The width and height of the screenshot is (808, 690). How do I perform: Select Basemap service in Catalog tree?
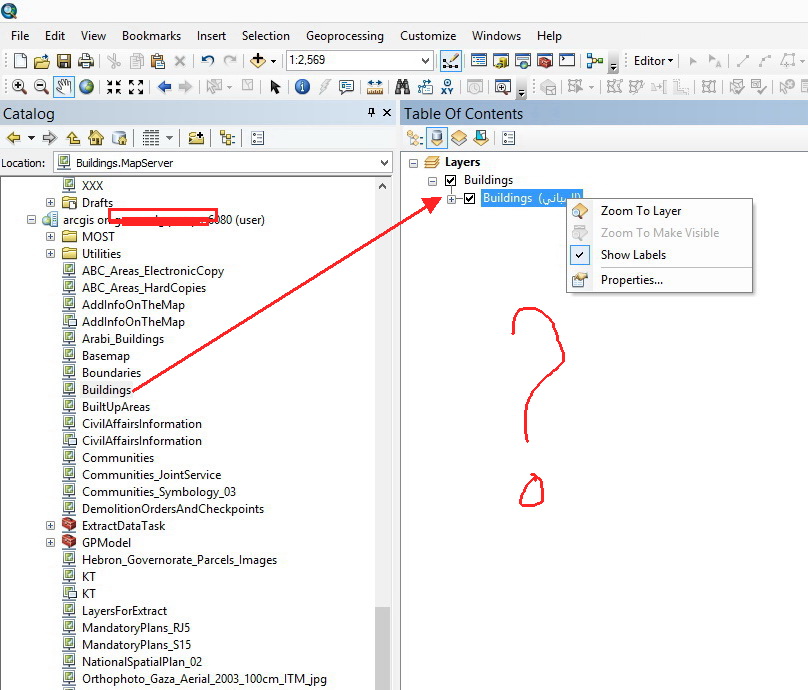coord(106,356)
